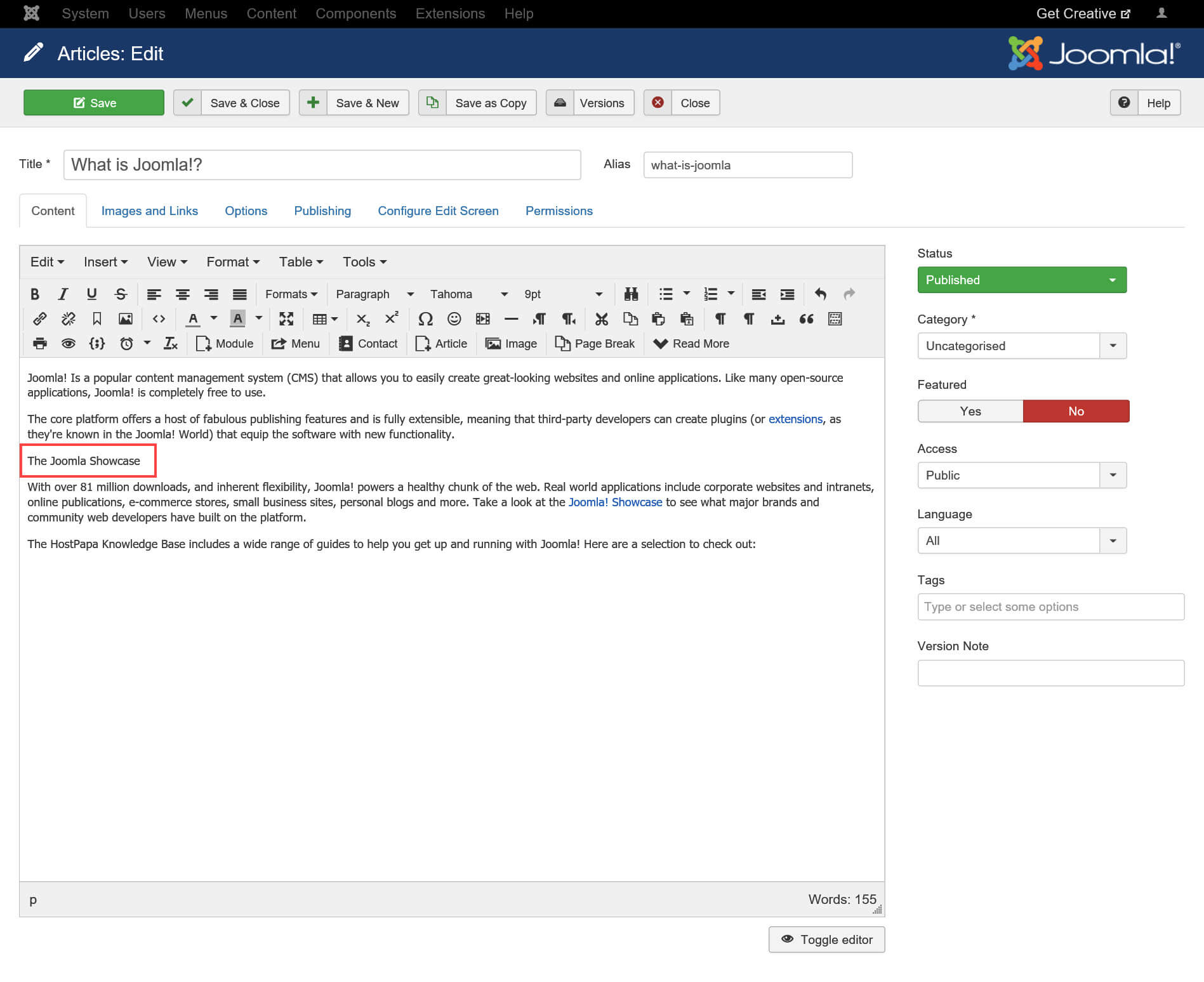1204x982 pixels.
Task: Click the insert image icon in second toolbar row
Action: [x=126, y=318]
